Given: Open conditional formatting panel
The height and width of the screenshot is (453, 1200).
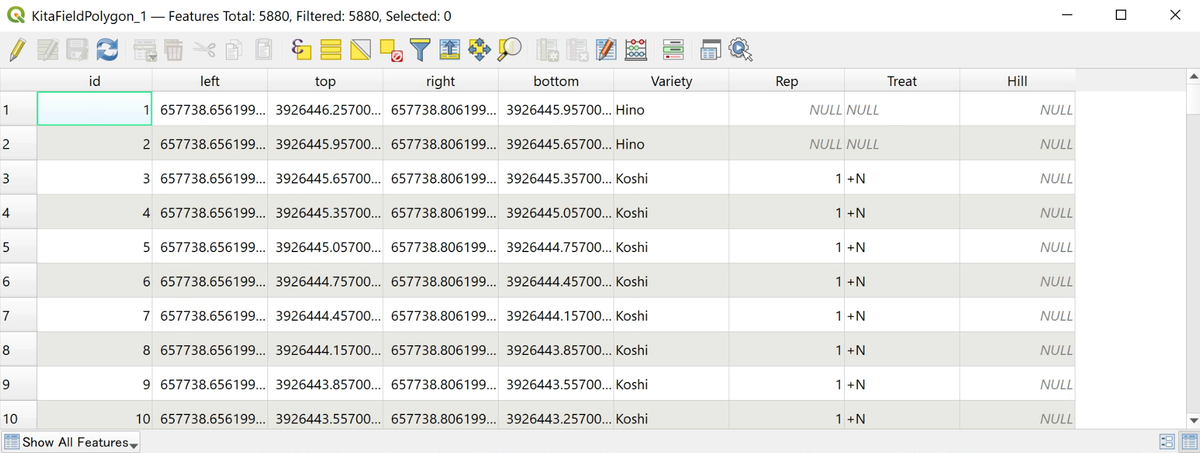Looking at the screenshot, I should pyautogui.click(x=673, y=49).
